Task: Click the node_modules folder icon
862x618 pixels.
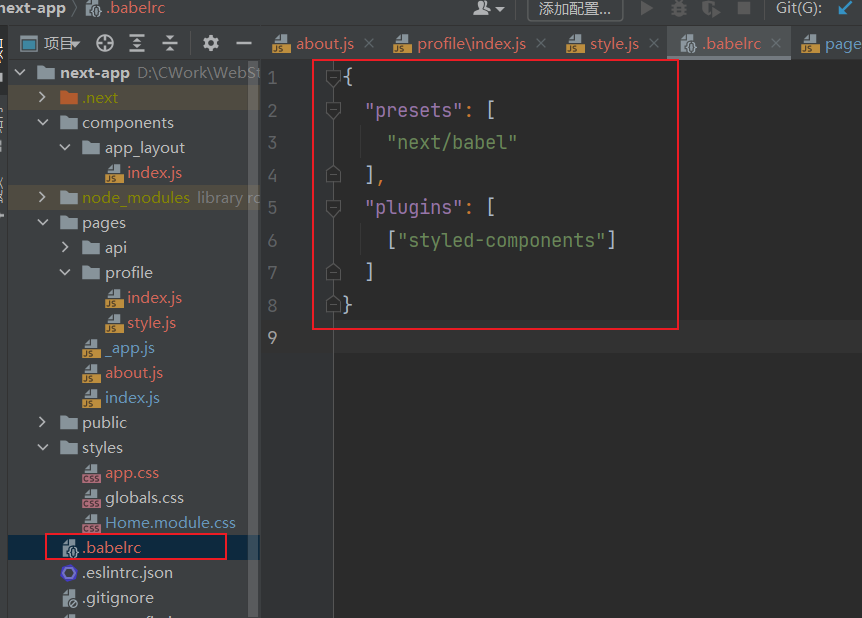Action: coord(69,197)
